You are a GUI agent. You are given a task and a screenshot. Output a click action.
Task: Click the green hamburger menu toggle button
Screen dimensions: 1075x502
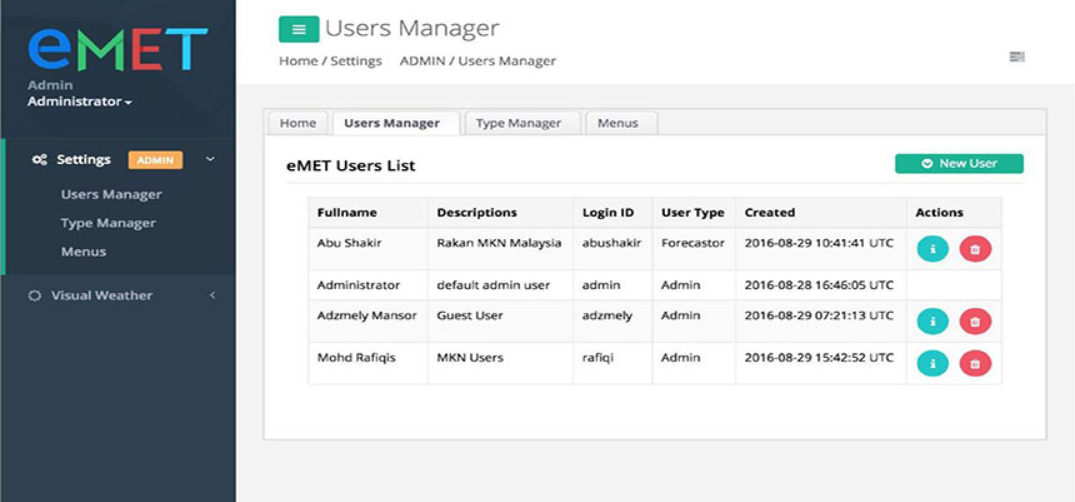[298, 30]
